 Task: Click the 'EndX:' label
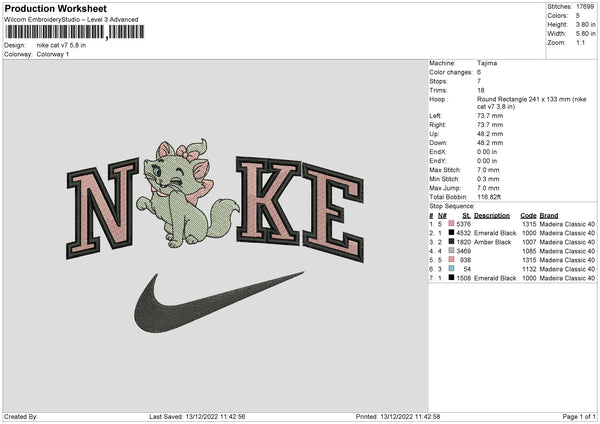(x=438, y=152)
